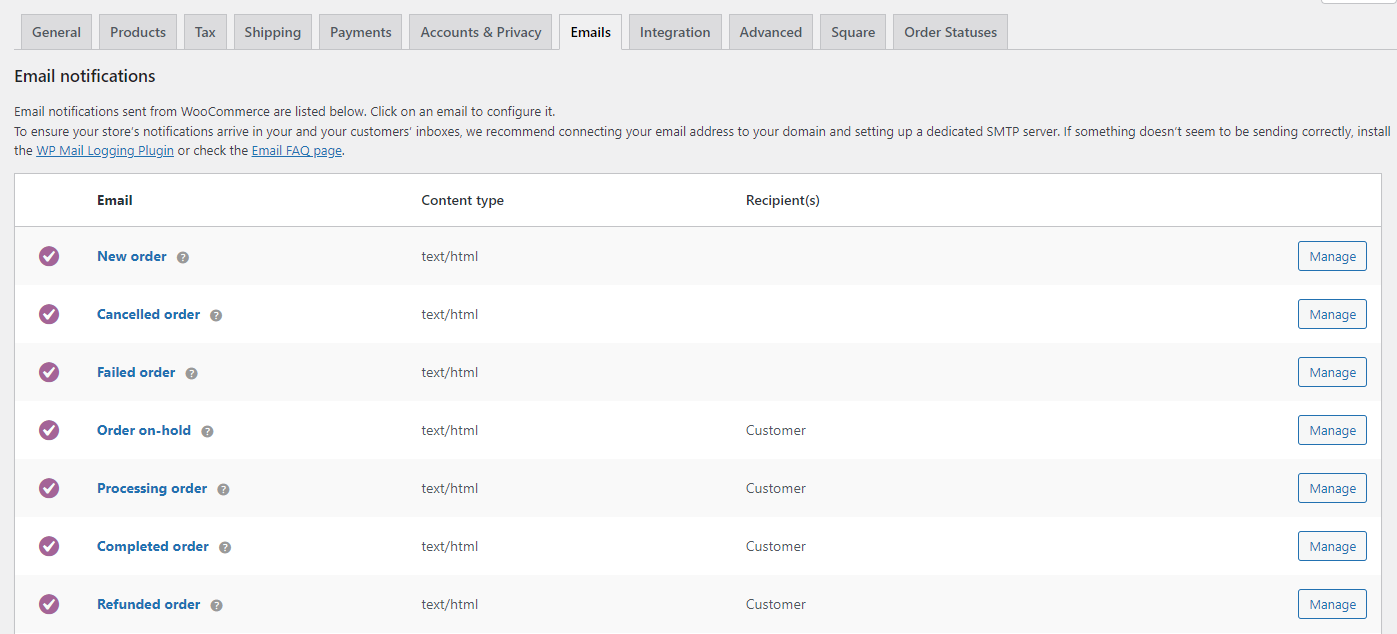The height and width of the screenshot is (634, 1397).
Task: Click Manage for Refunded order
Action: pos(1332,604)
